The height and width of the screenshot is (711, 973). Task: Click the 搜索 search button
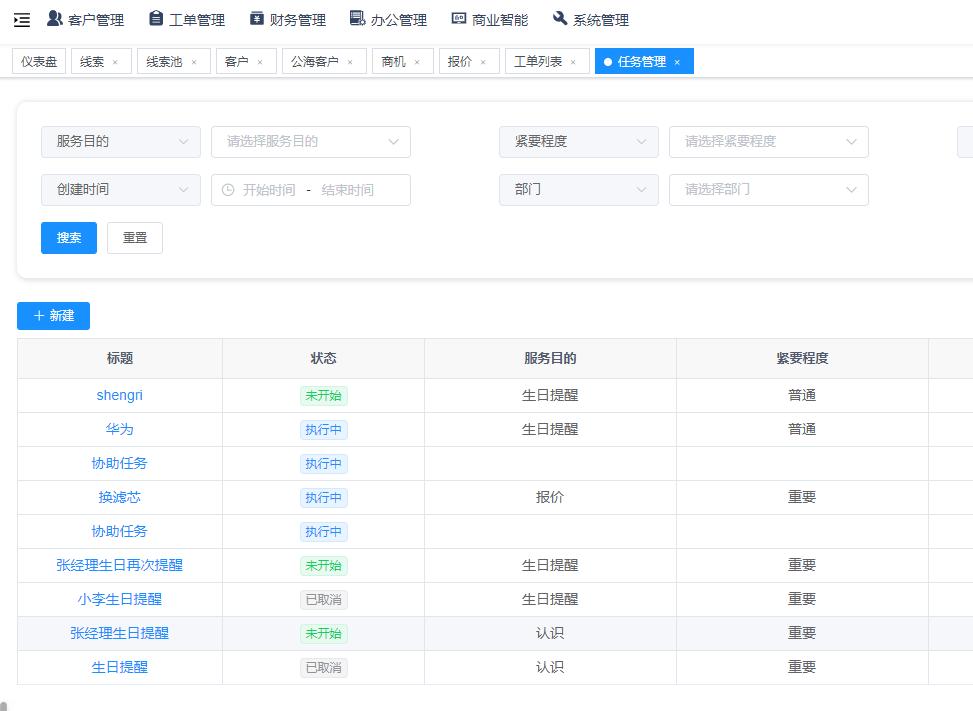click(x=68, y=237)
